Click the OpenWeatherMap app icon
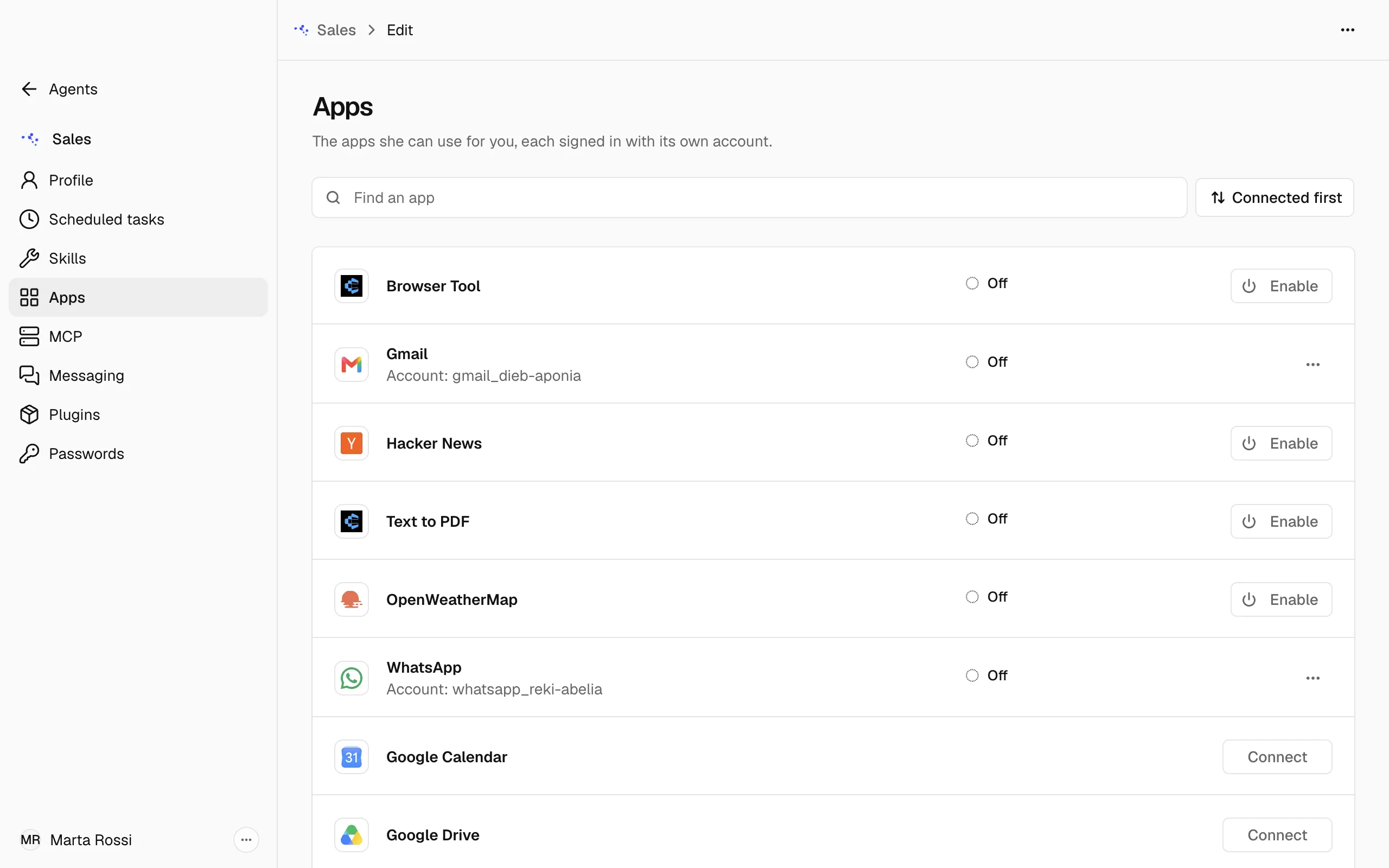Viewport: 1389px width, 868px height. coord(352,599)
